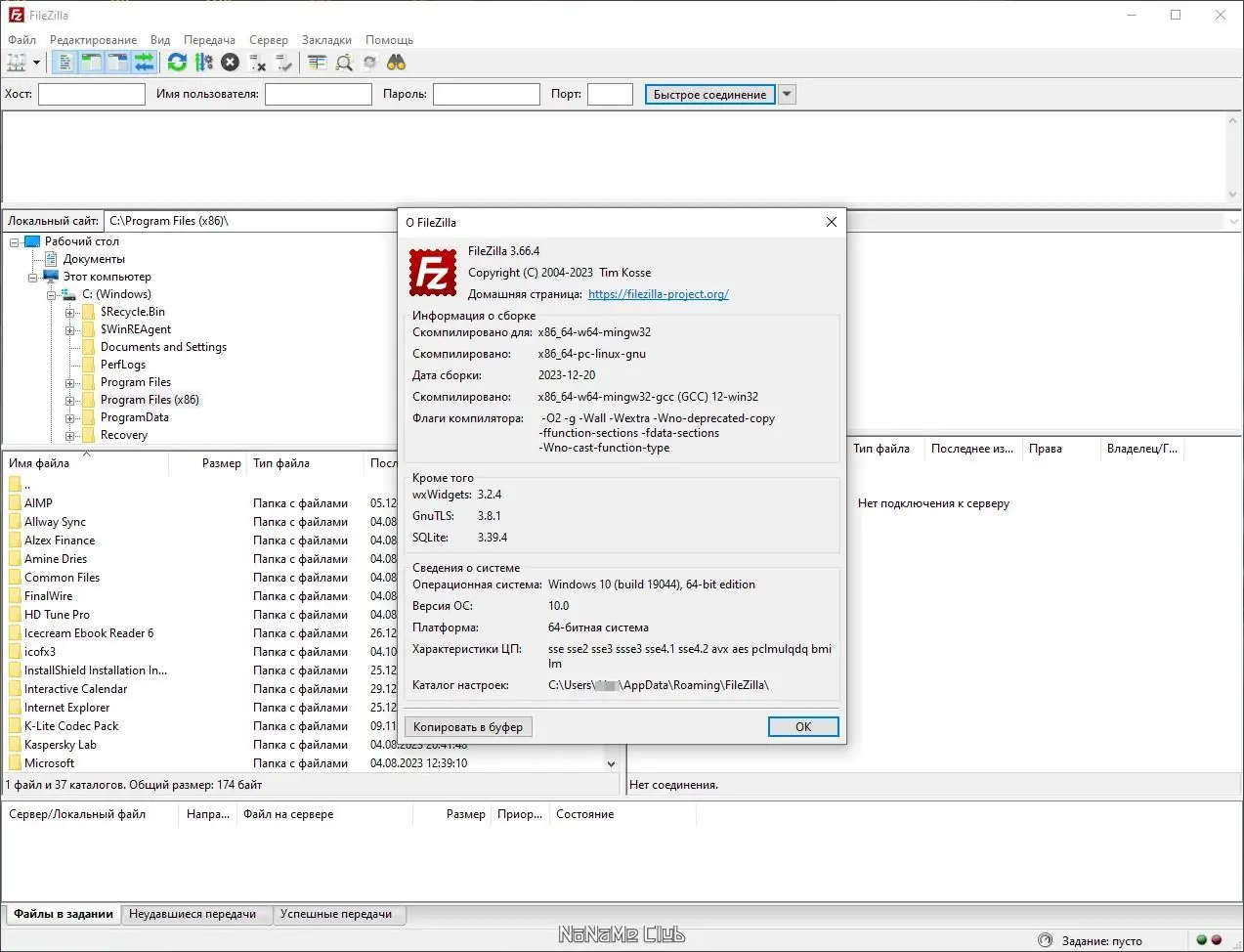
Task: Open the Закладки menu
Action: [x=326, y=40]
